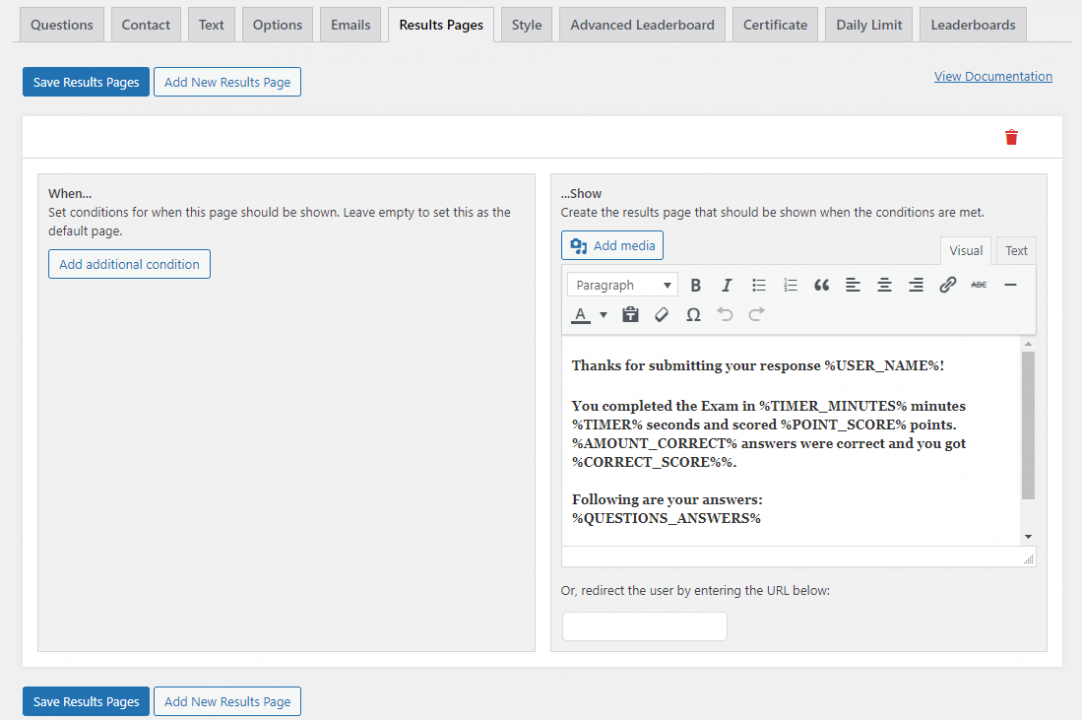Insert a horizontal line
This screenshot has height=720, width=1082.
[x=1010, y=284]
